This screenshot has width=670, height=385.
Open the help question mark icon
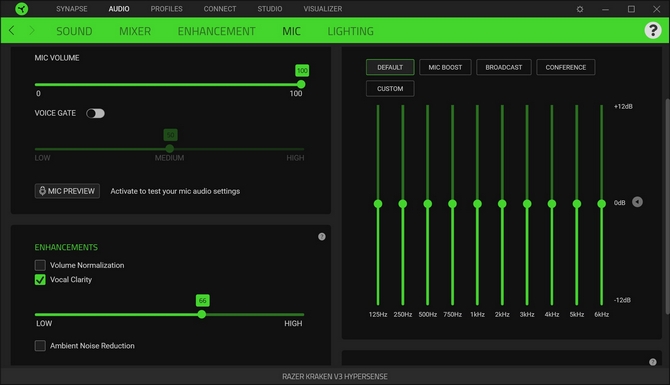point(652,30)
